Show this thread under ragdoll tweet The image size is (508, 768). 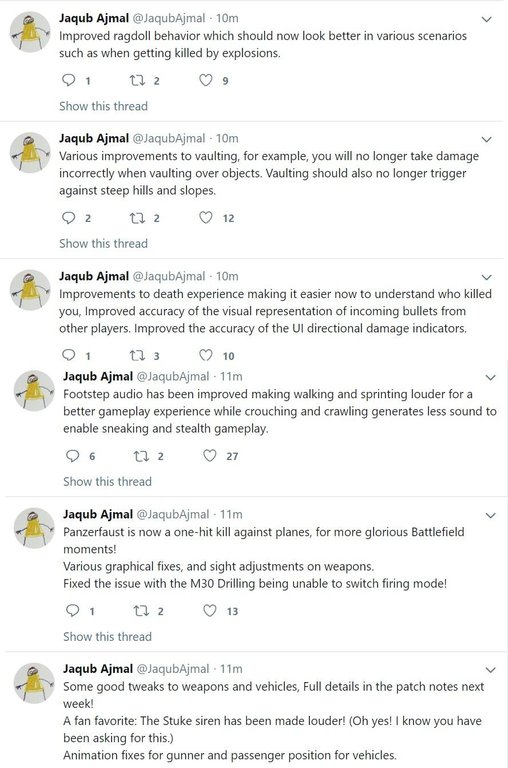[x=103, y=106]
